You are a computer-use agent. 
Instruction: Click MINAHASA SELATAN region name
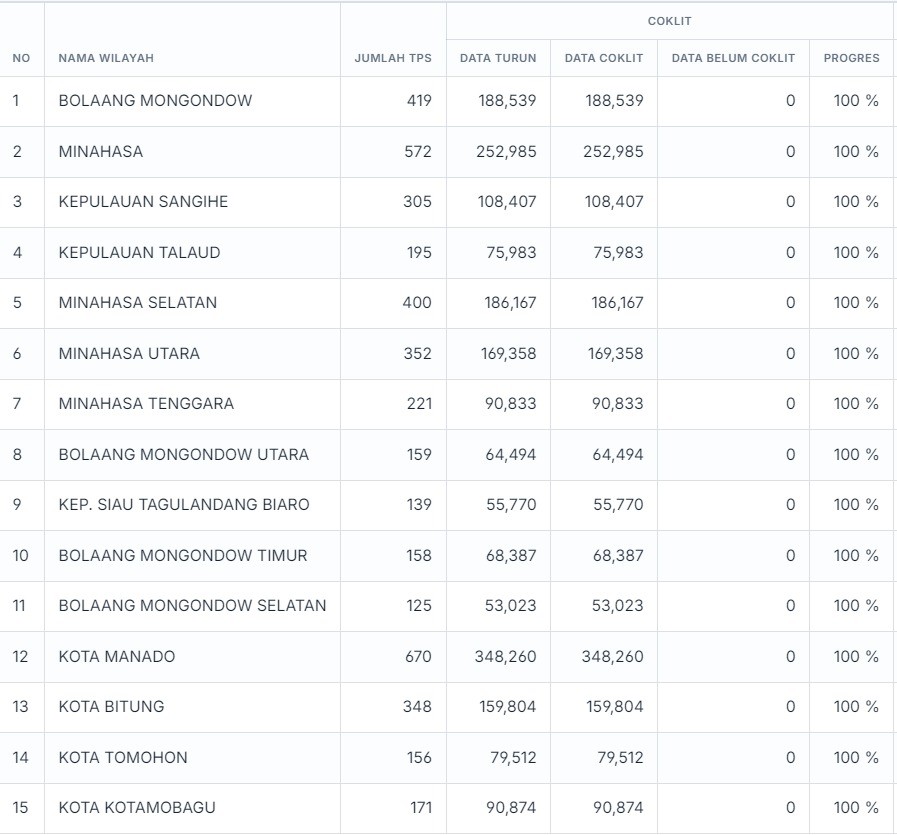(138, 303)
